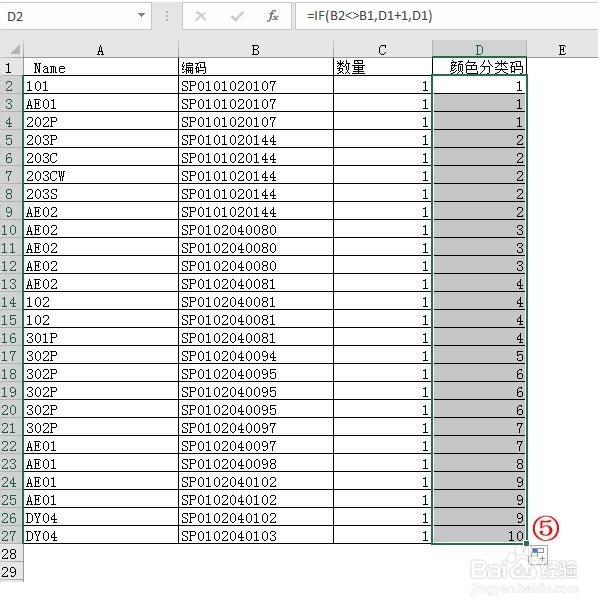Screen dimensions: 614x610
Task: Select cell A3 containing AE01
Action: click(x=101, y=103)
